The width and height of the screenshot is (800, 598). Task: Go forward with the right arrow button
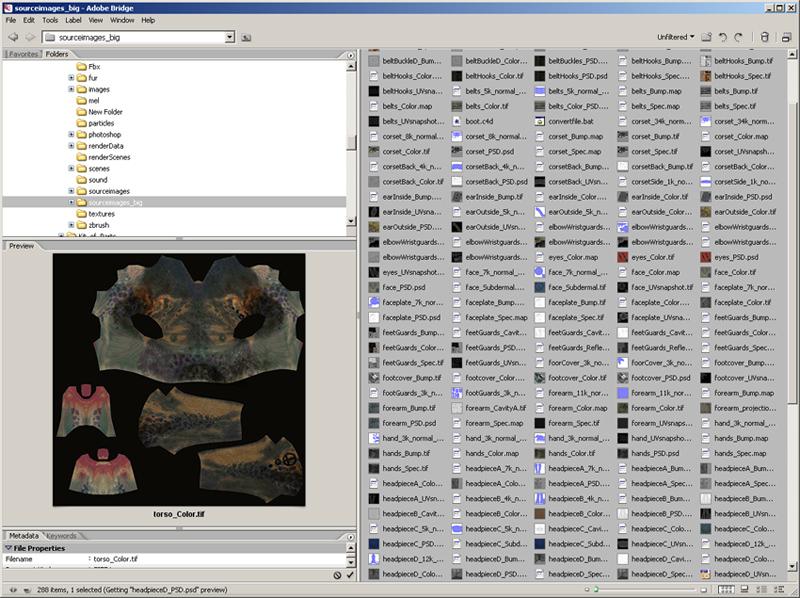(x=30, y=37)
